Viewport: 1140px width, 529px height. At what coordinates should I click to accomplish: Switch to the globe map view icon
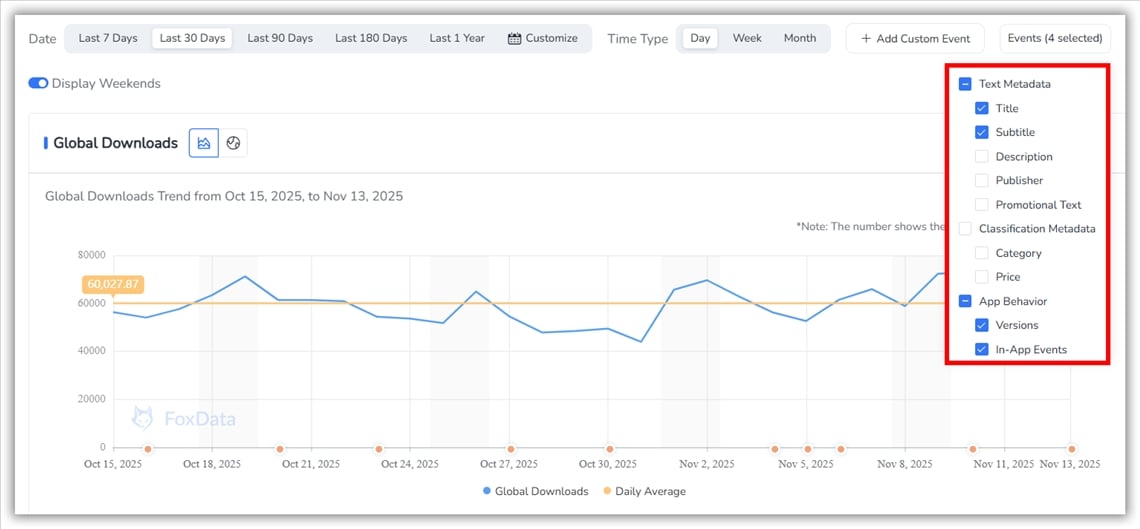(x=234, y=143)
